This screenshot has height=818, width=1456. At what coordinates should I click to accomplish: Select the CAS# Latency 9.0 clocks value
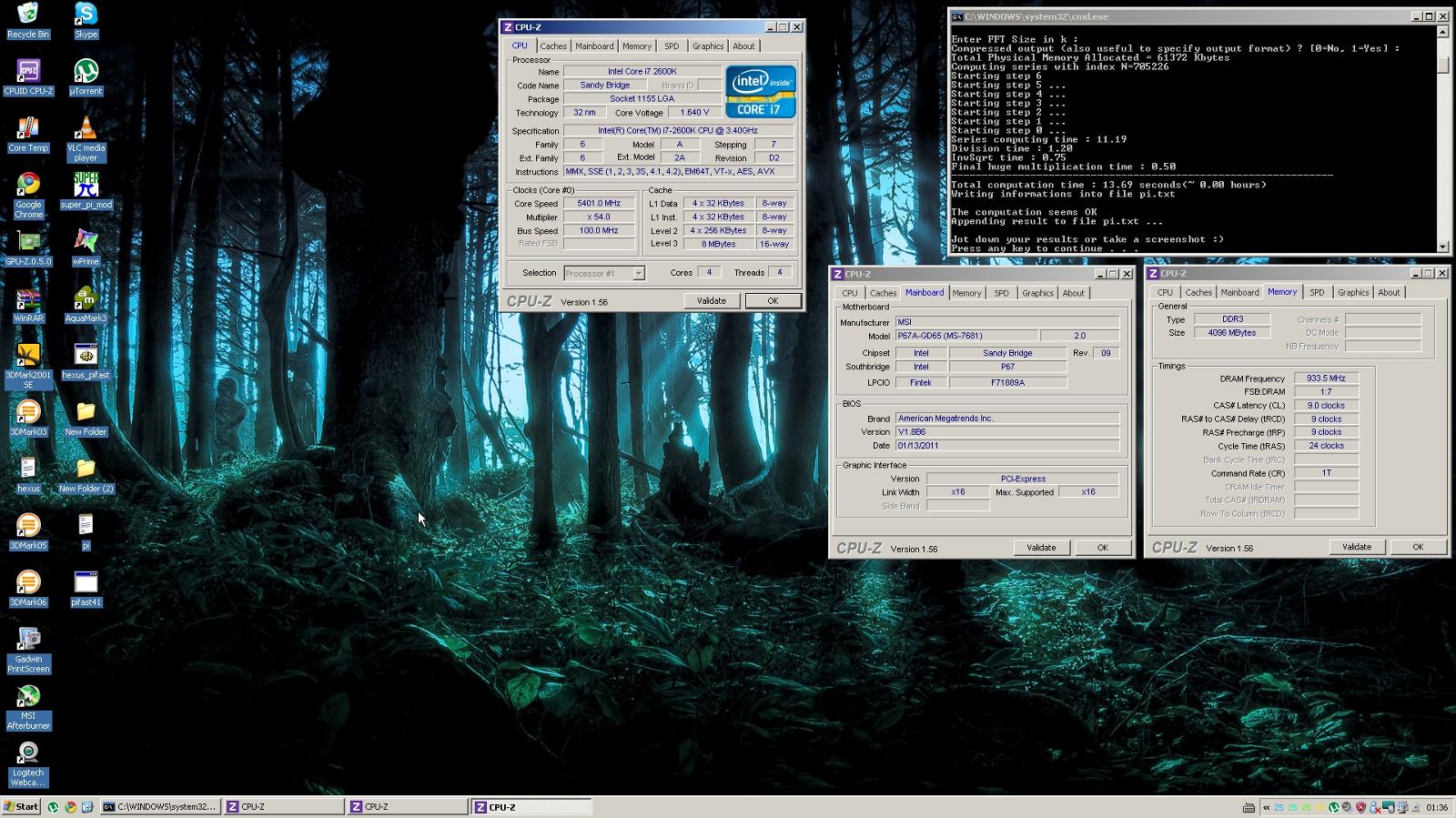[1326, 406]
